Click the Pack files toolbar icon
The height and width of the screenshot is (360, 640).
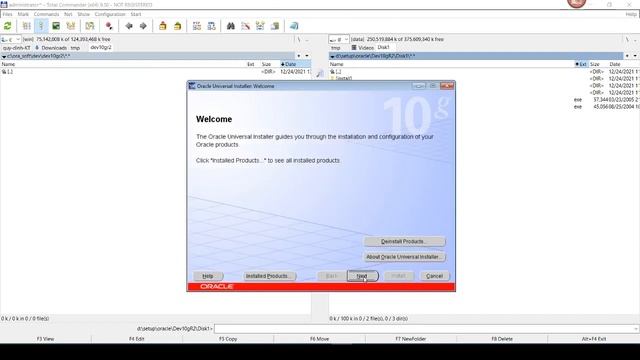pos(162,26)
